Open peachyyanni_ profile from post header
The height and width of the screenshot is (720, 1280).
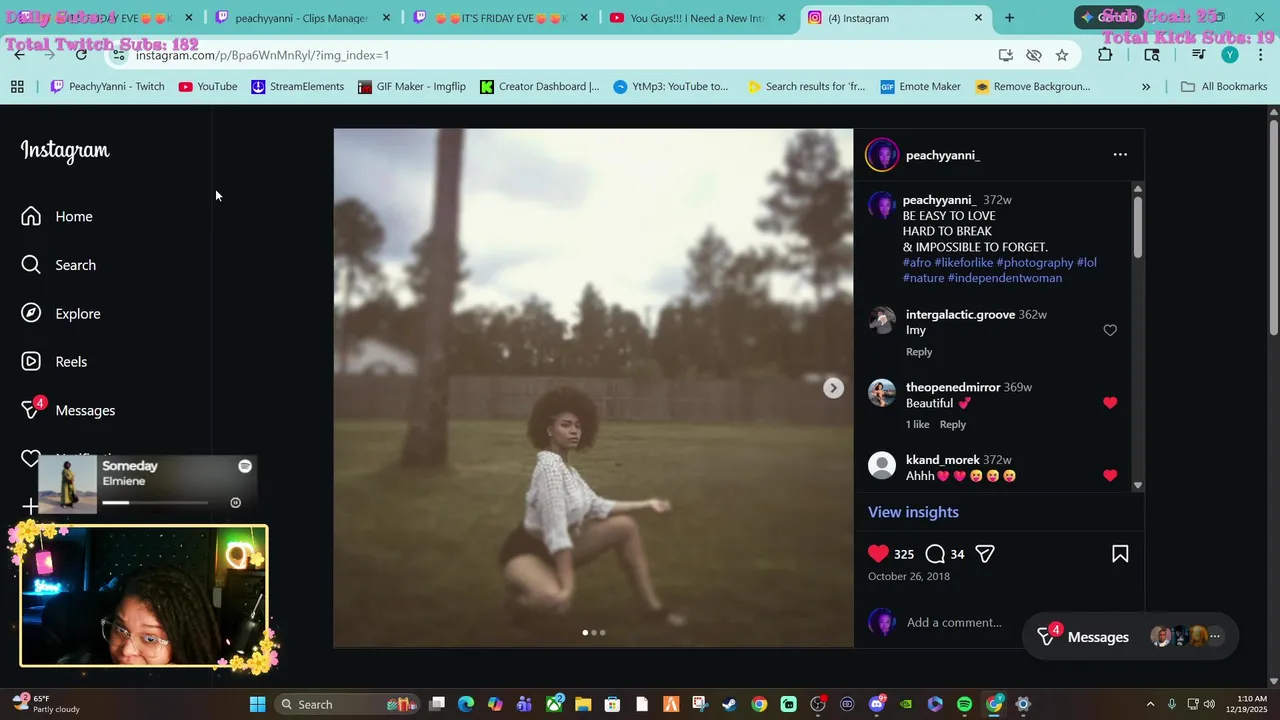942,155
